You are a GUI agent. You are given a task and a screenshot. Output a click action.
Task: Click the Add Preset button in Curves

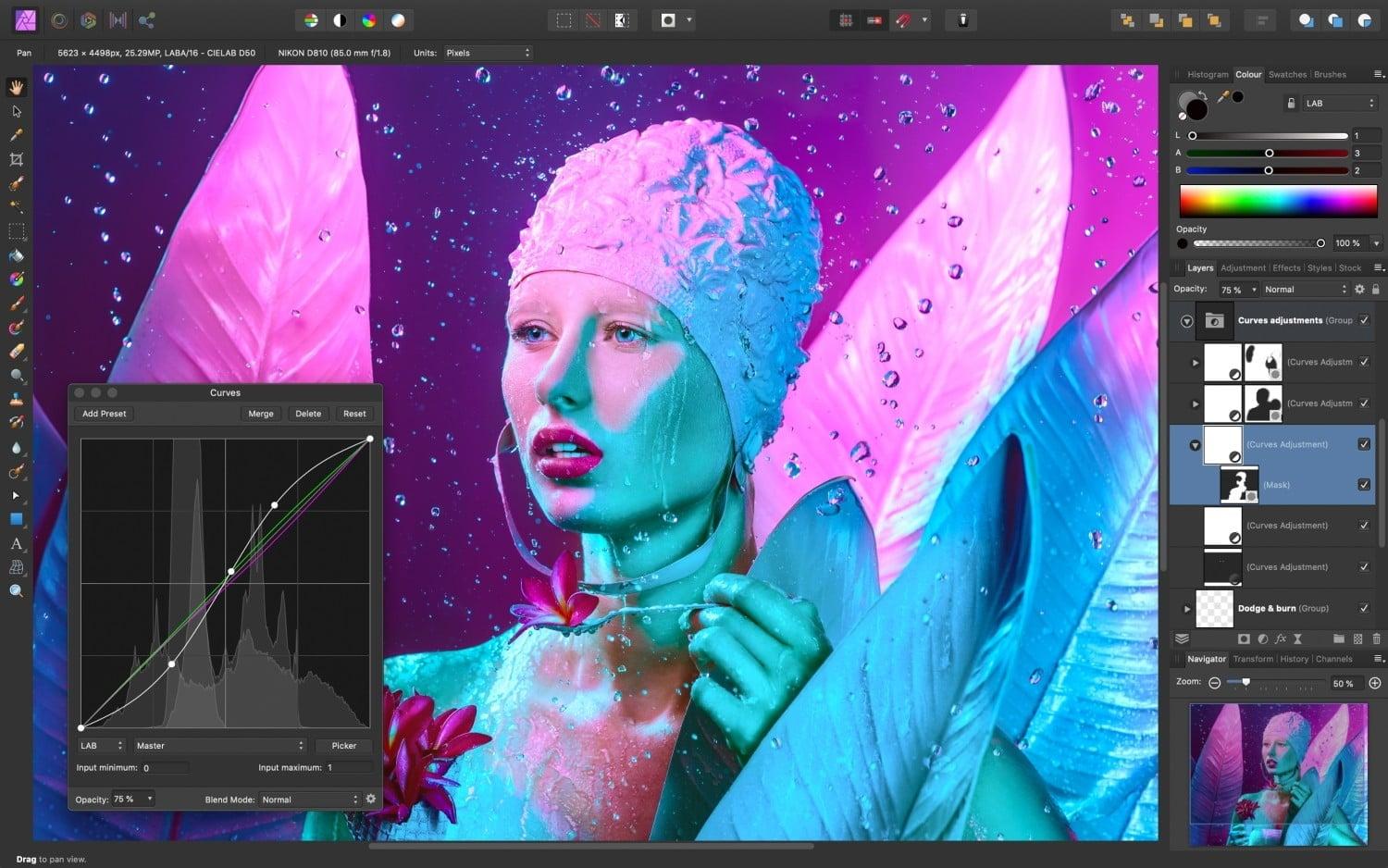point(104,413)
